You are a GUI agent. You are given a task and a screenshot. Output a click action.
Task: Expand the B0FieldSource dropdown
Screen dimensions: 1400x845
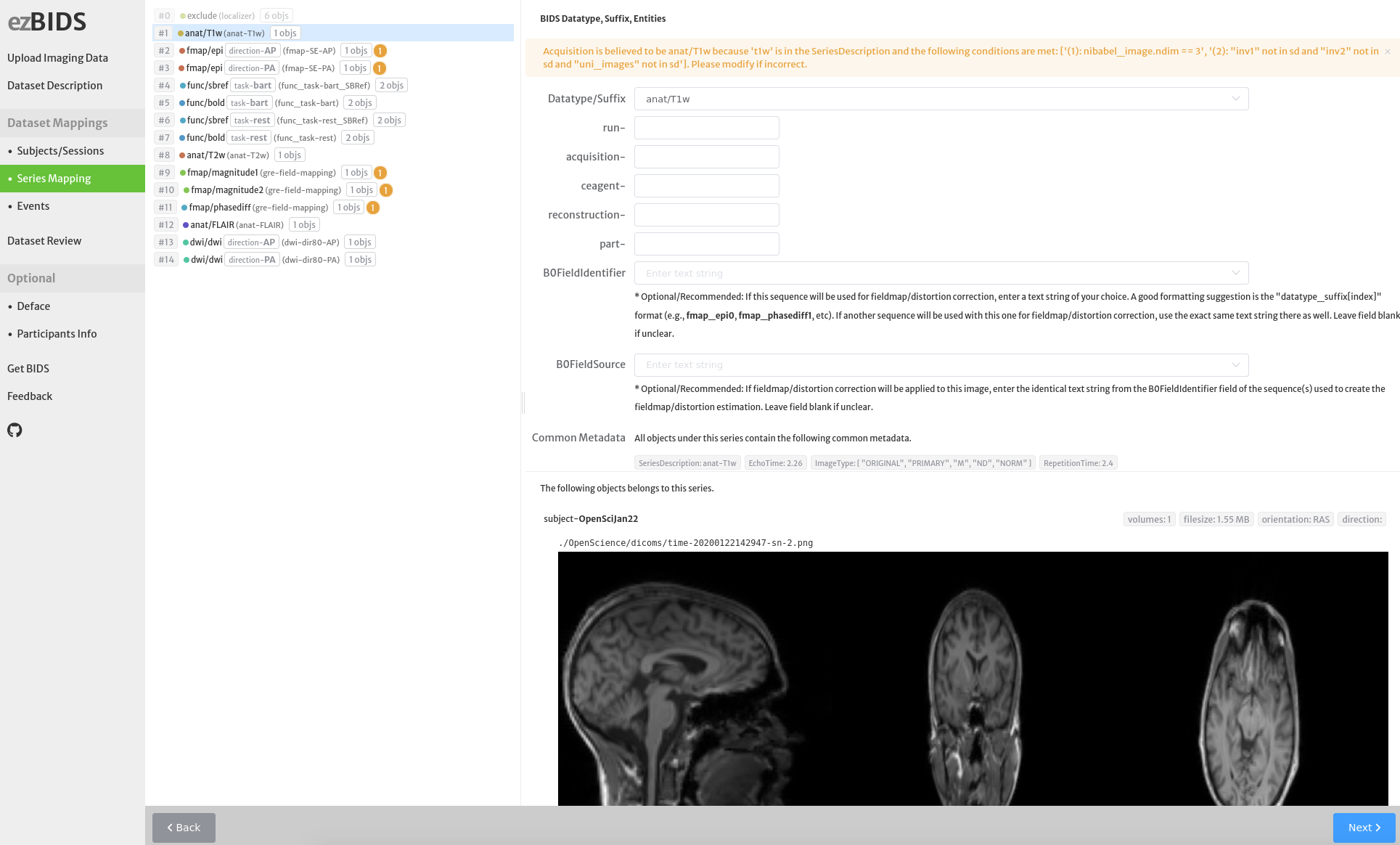[941, 364]
